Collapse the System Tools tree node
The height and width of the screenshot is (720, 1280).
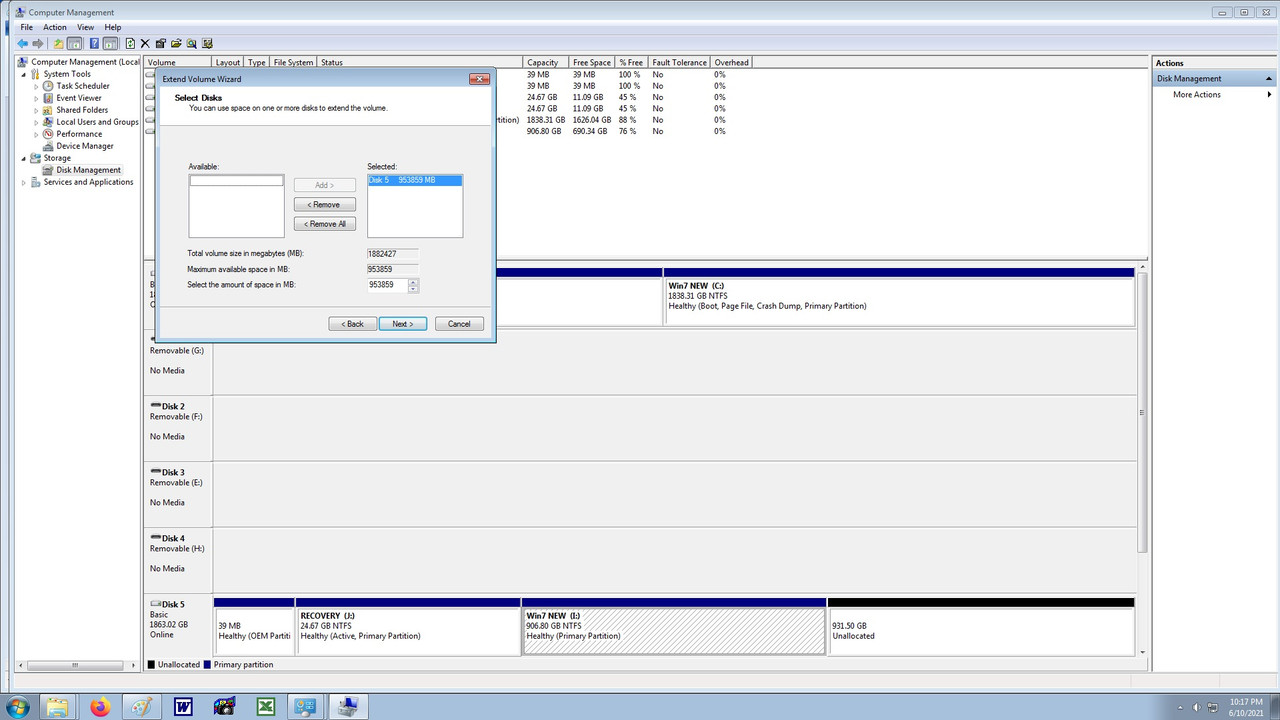click(24, 74)
